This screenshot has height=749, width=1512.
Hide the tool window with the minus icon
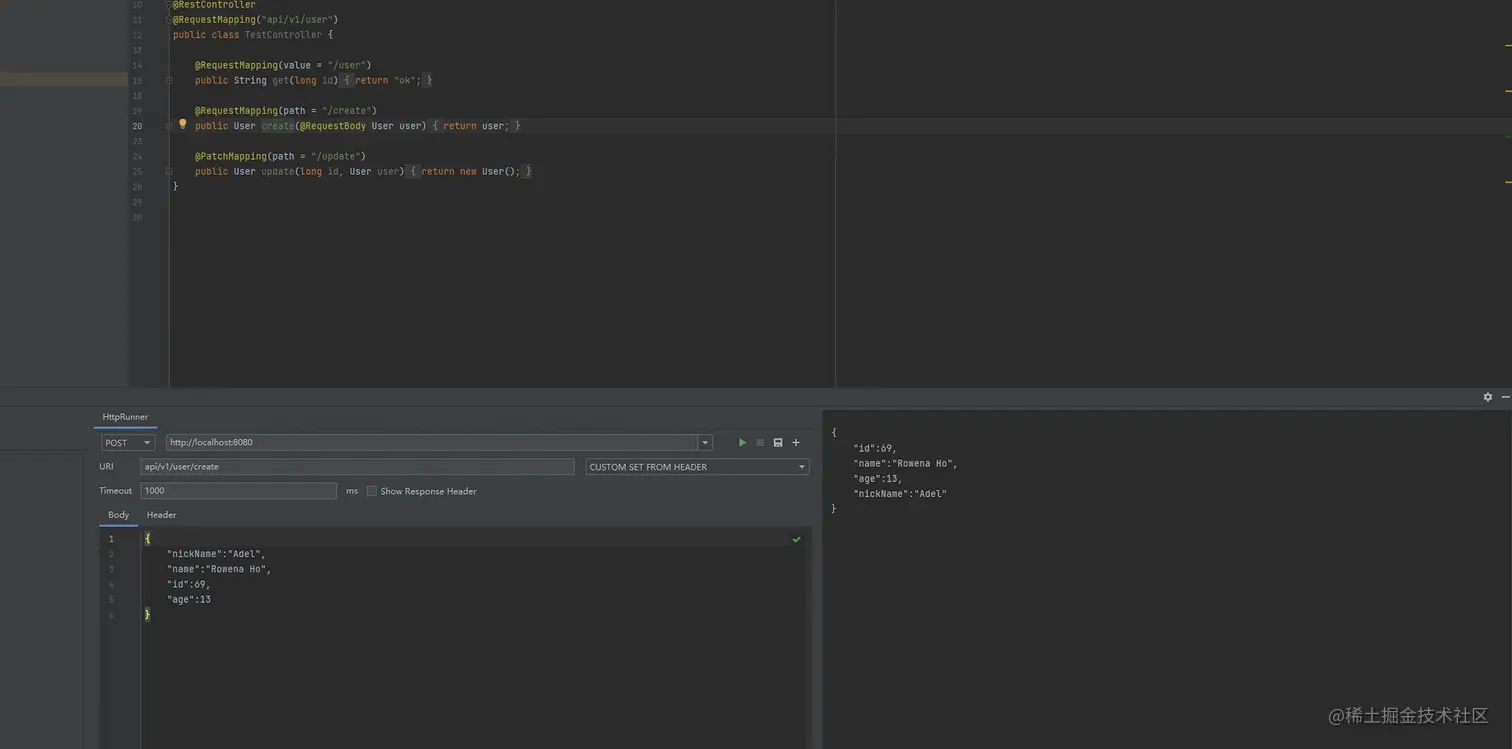coord(1506,397)
